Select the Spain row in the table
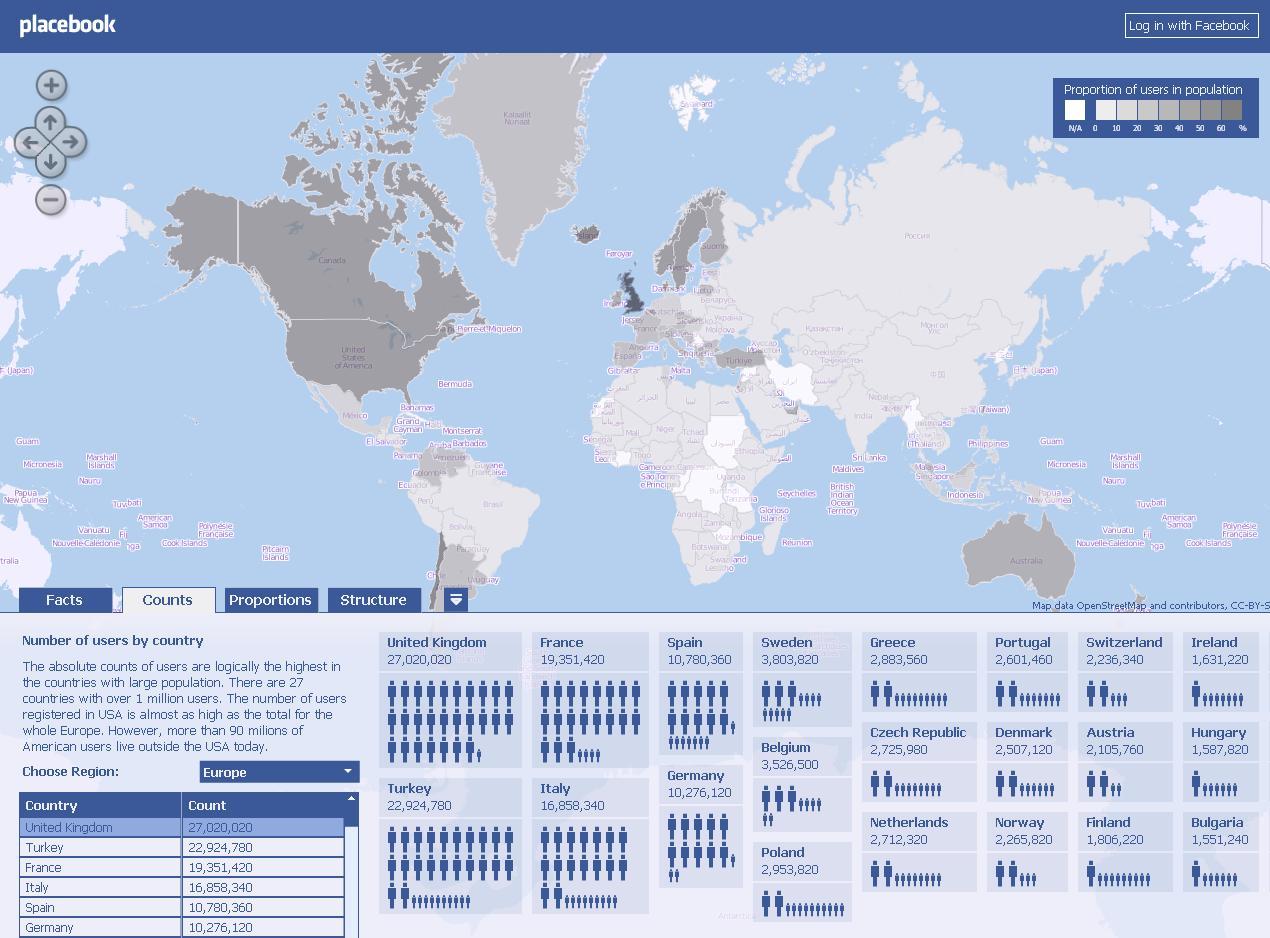 (x=181, y=907)
